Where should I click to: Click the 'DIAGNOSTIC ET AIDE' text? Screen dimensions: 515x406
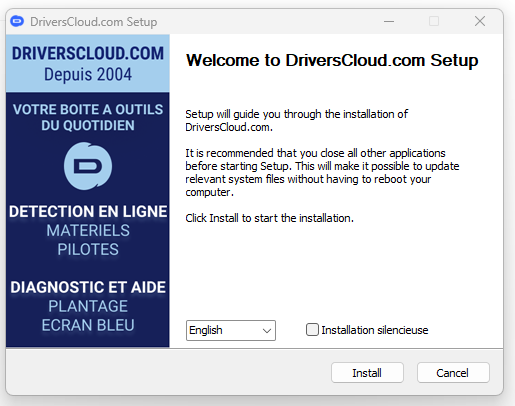pos(88,287)
